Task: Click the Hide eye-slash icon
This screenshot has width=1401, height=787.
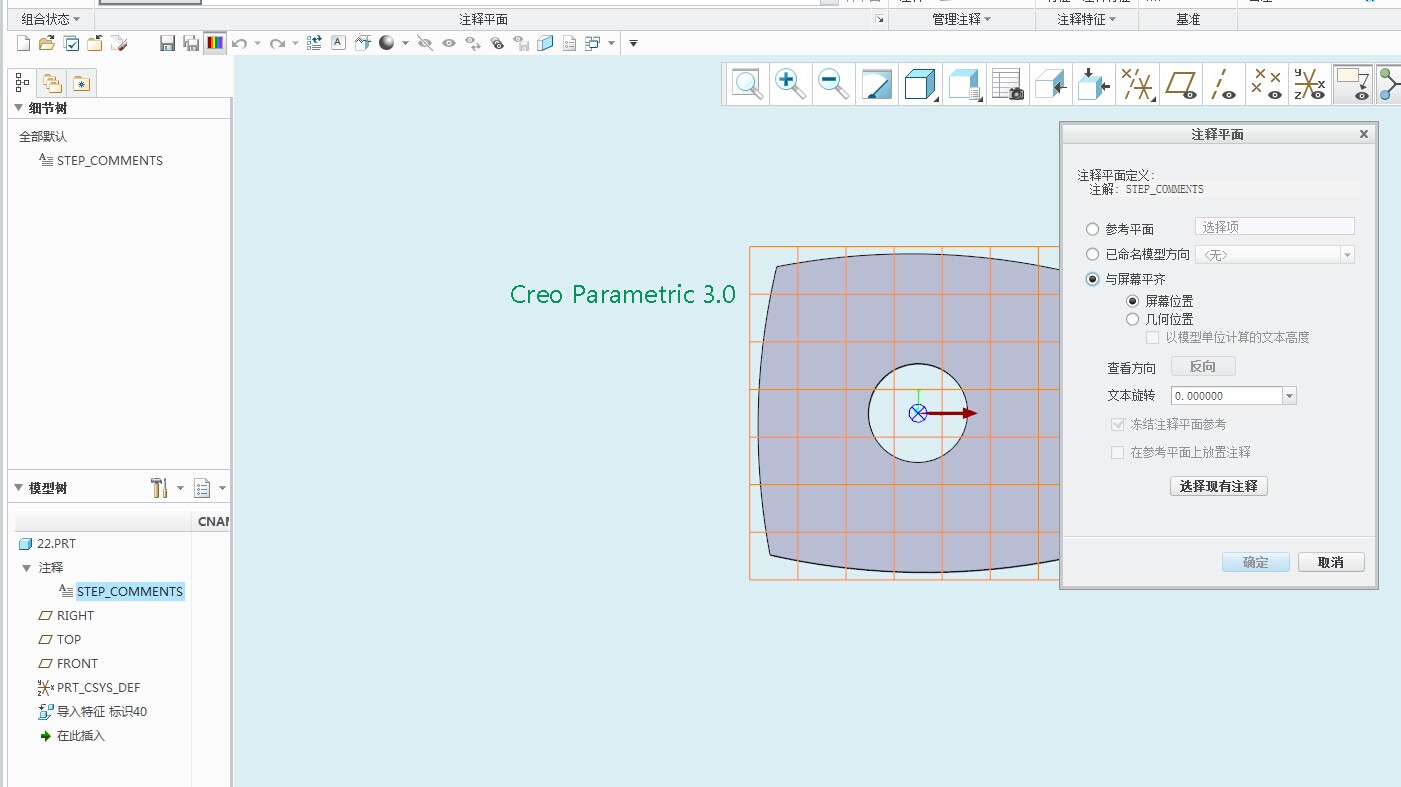Action: (425, 43)
